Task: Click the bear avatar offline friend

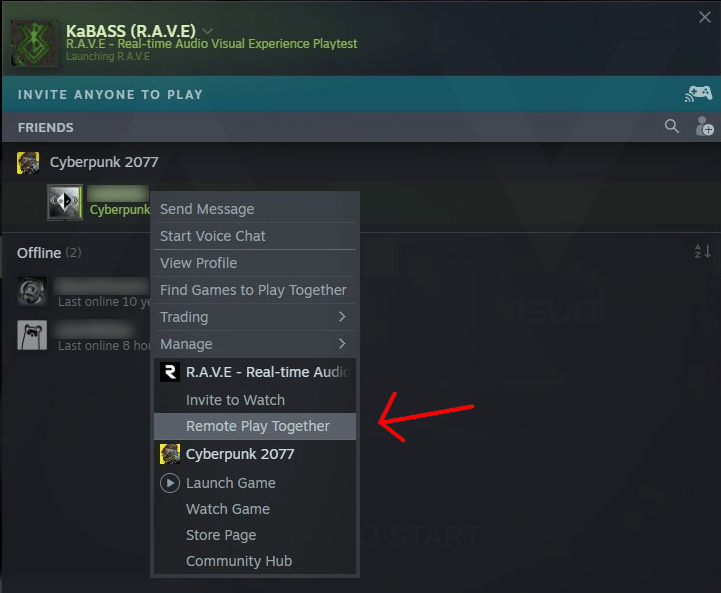Action: [x=32, y=335]
